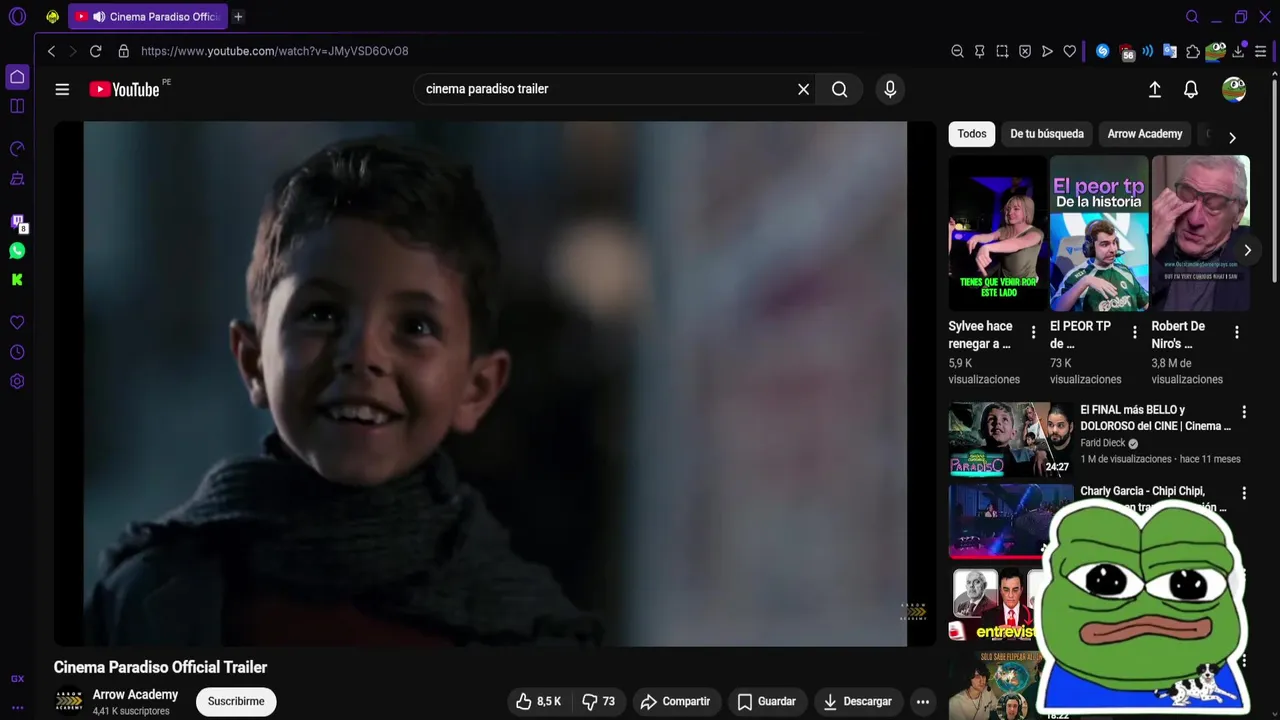
Task: Open El PEOR TP short thumbnail
Action: [1099, 233]
